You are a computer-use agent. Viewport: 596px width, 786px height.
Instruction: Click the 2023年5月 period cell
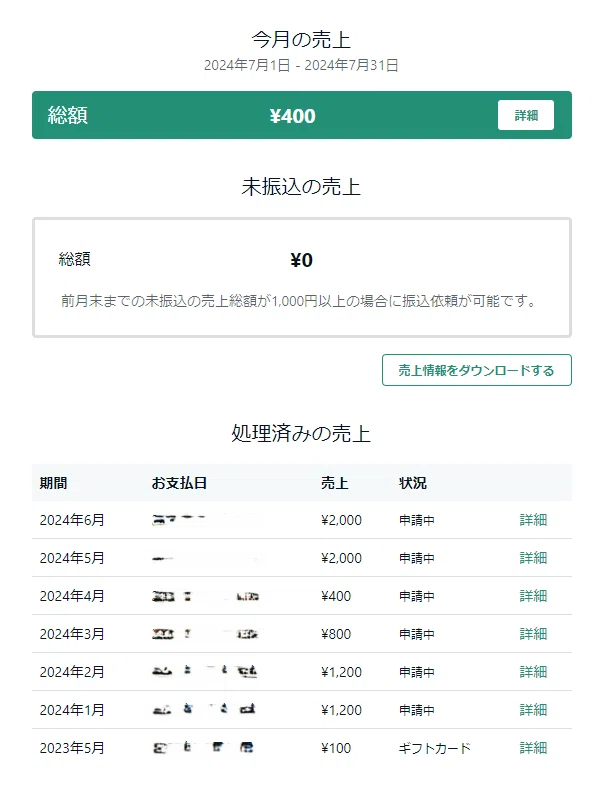72,748
